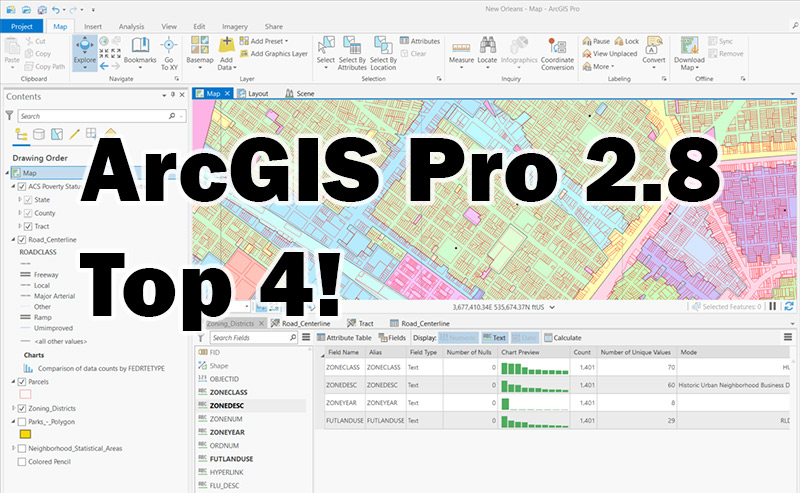Click the Parcels pink symbol swatch
This screenshot has width=800, height=493.
point(25,394)
